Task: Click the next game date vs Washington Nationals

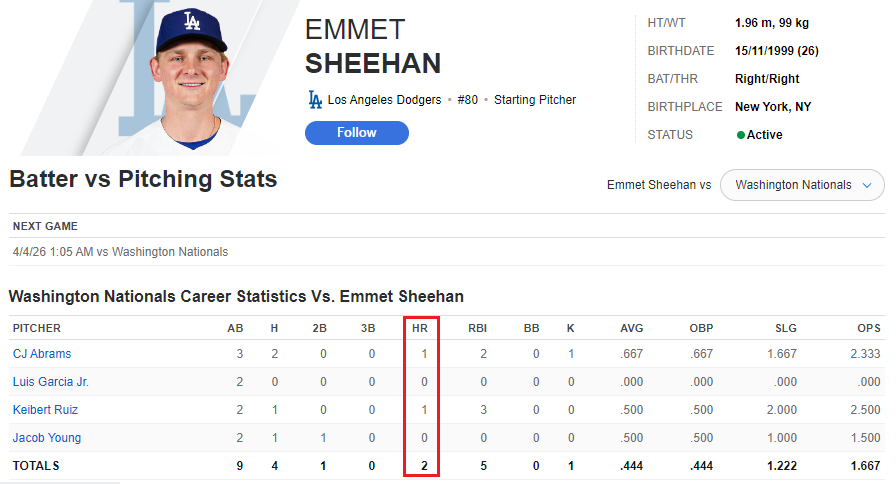Action: pos(120,252)
